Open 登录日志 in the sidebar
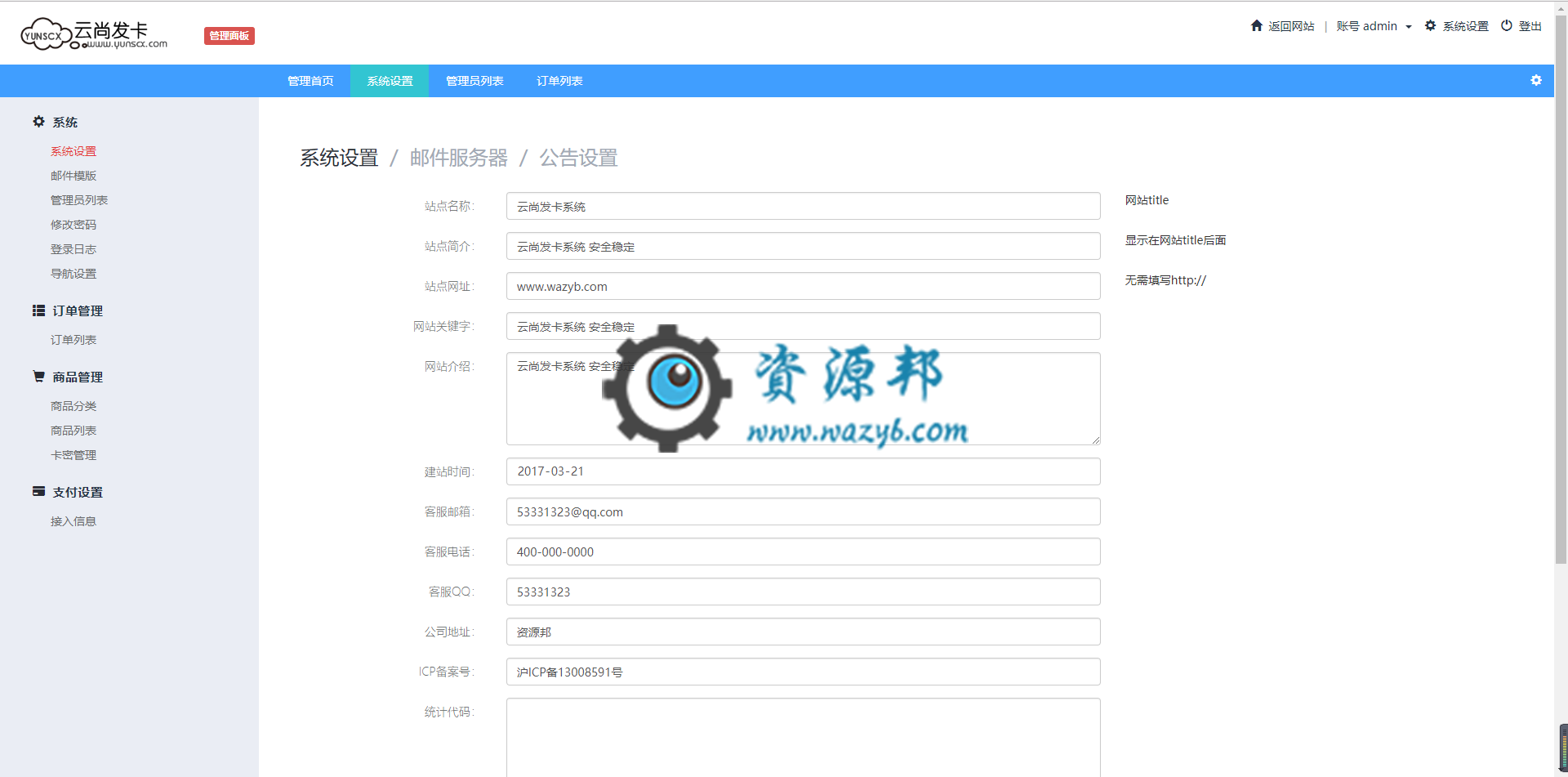1568x777 pixels. (73, 248)
